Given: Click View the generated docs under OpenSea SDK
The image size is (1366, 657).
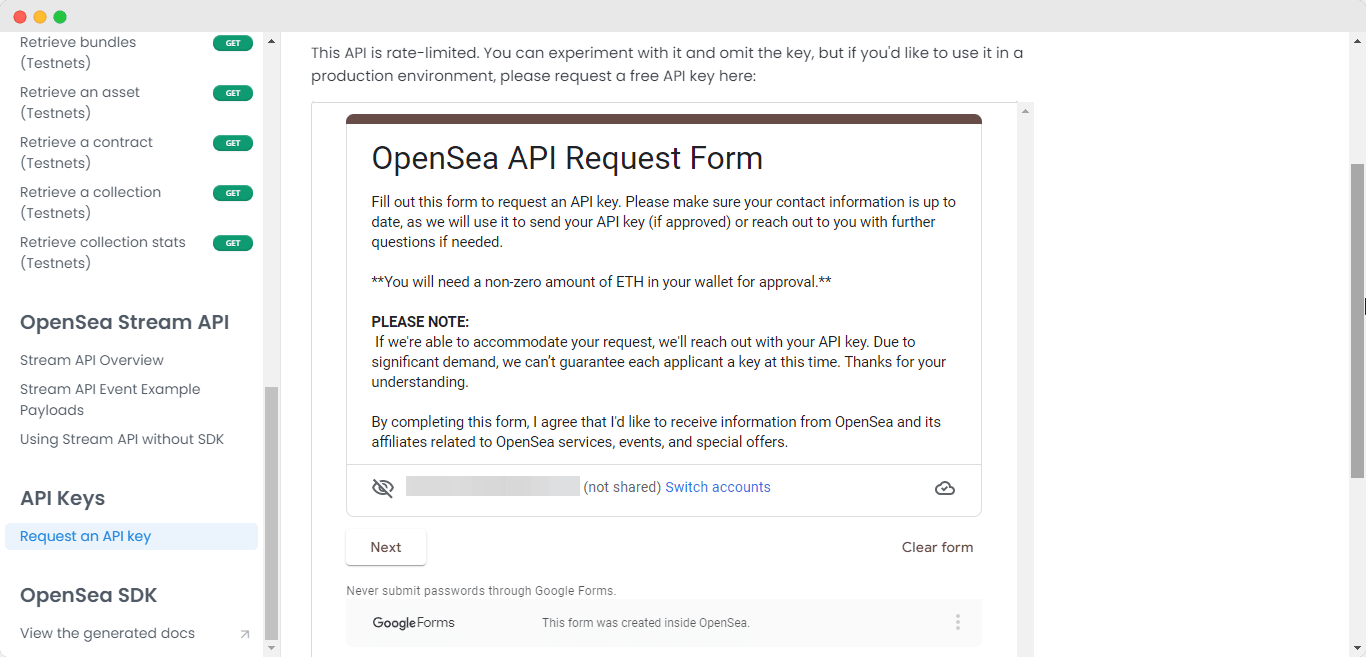Looking at the screenshot, I should [107, 633].
